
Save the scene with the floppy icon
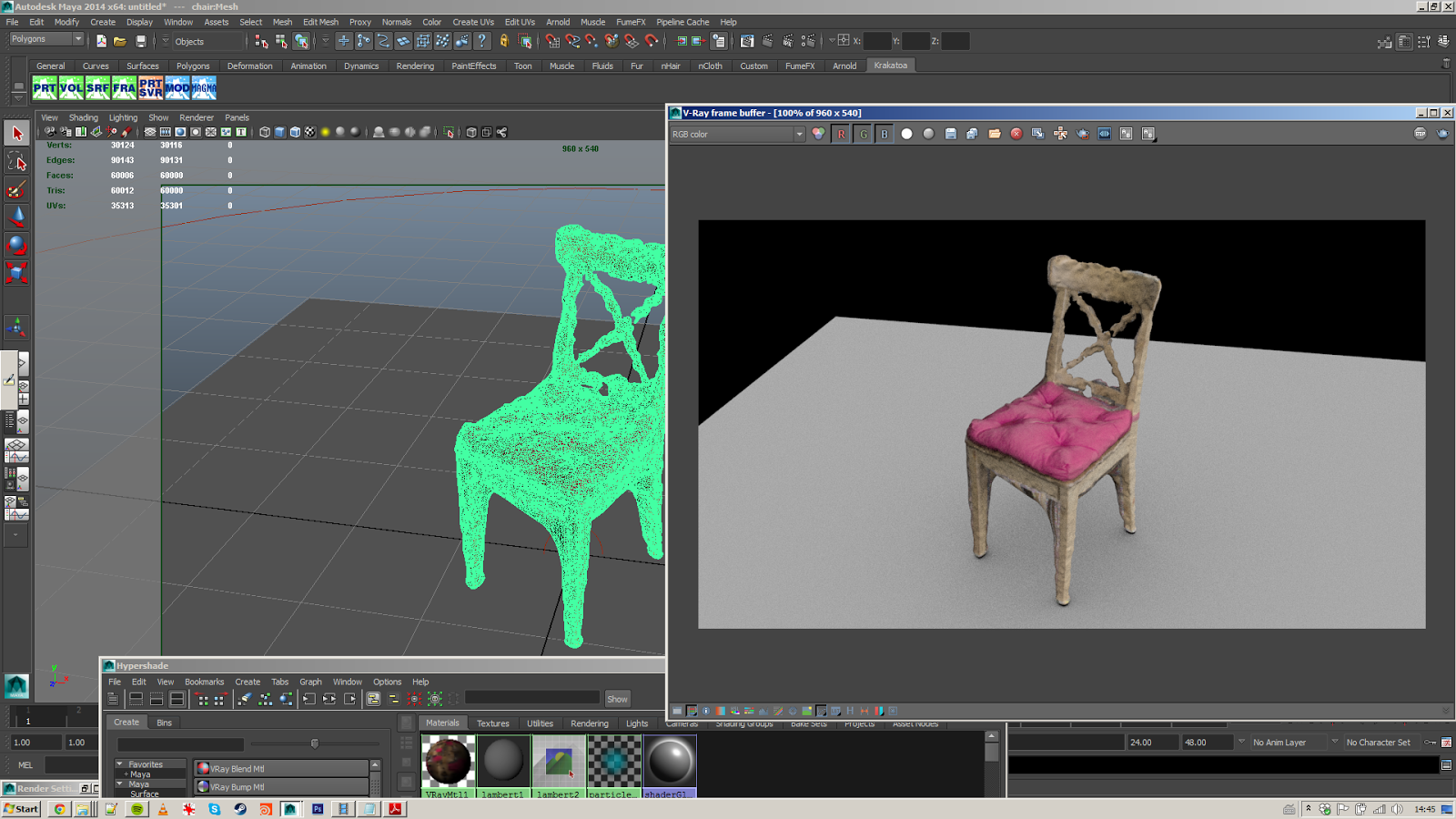141,41
